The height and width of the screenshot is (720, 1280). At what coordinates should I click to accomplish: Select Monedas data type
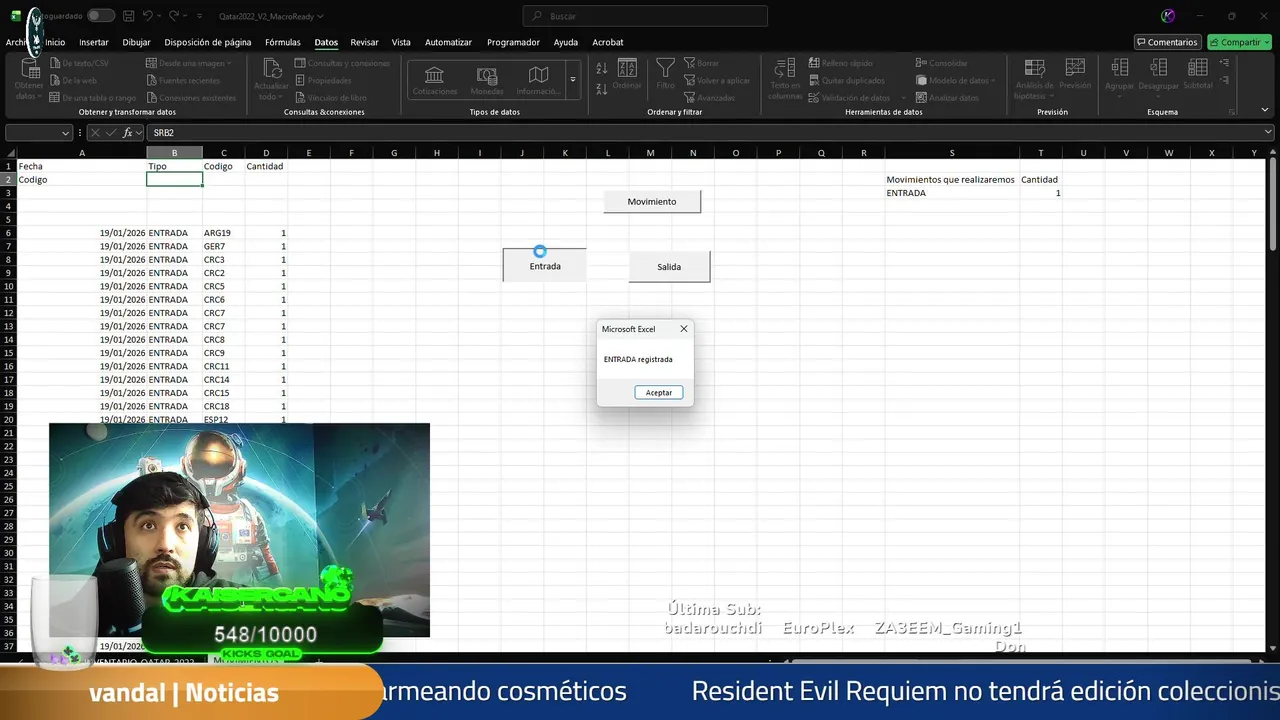pos(487,80)
